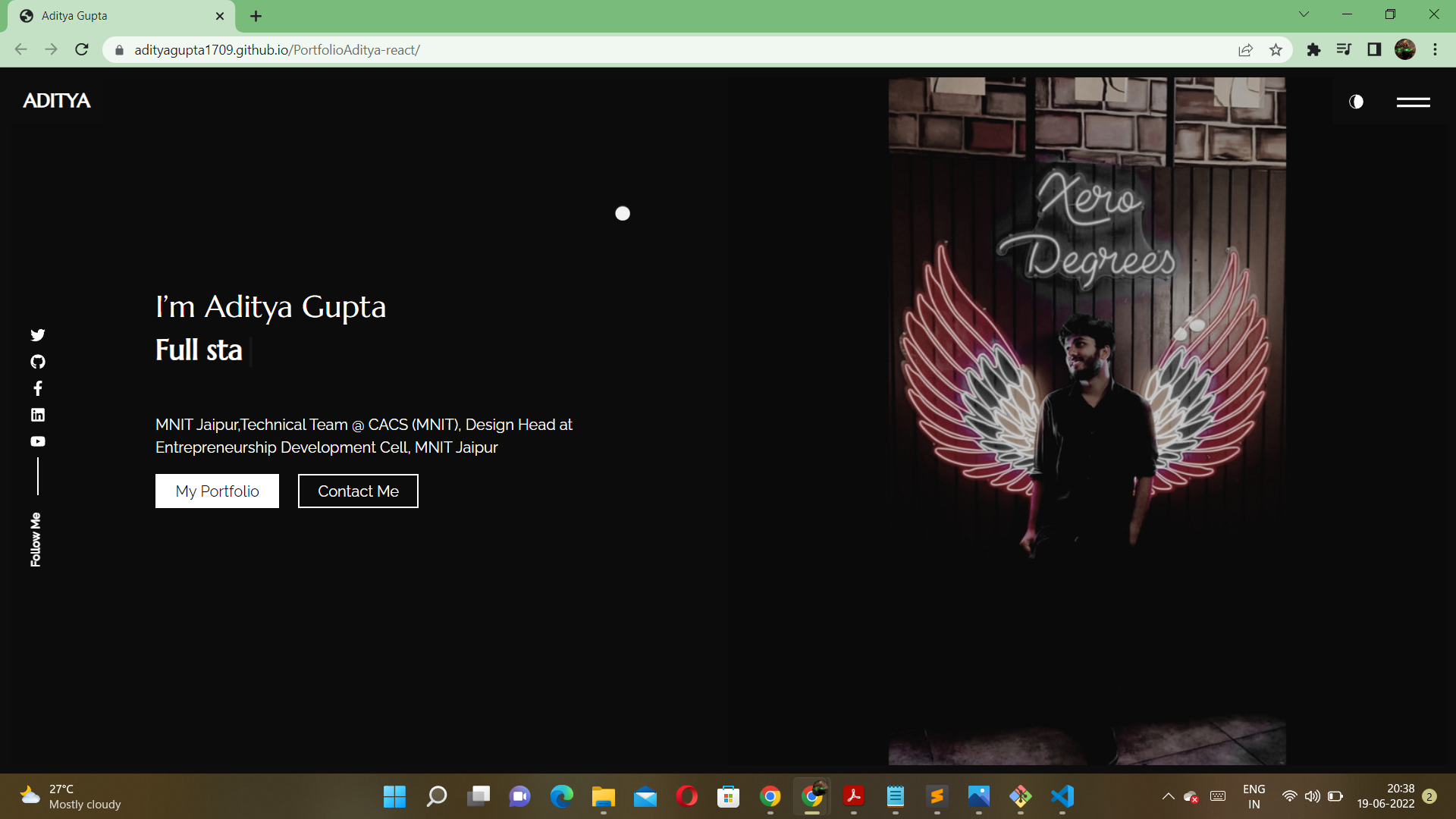Open the Twitter profile icon
This screenshot has width=1456, height=819.
tap(38, 335)
